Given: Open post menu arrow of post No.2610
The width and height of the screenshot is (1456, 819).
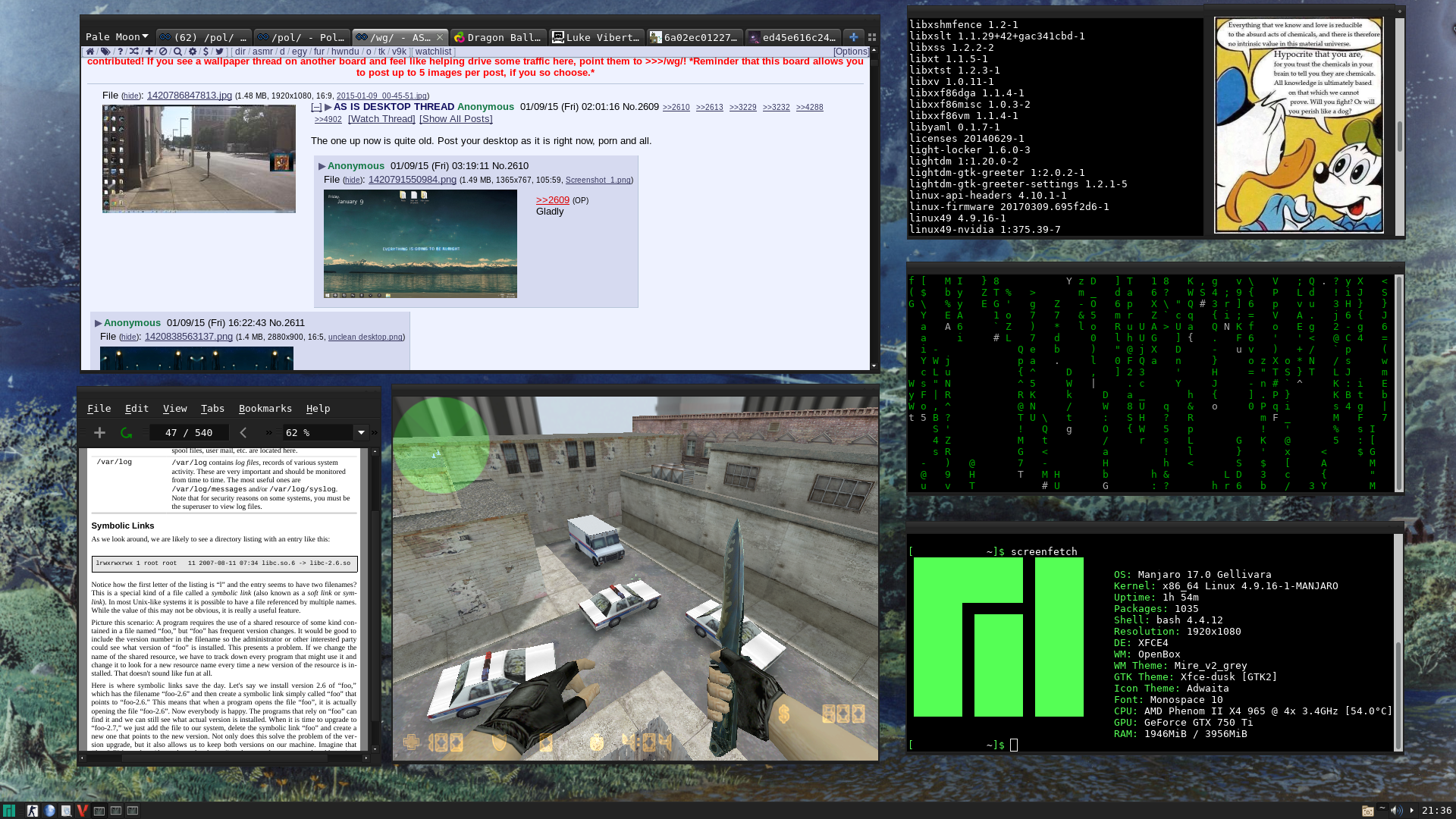Looking at the screenshot, I should pos(322,166).
